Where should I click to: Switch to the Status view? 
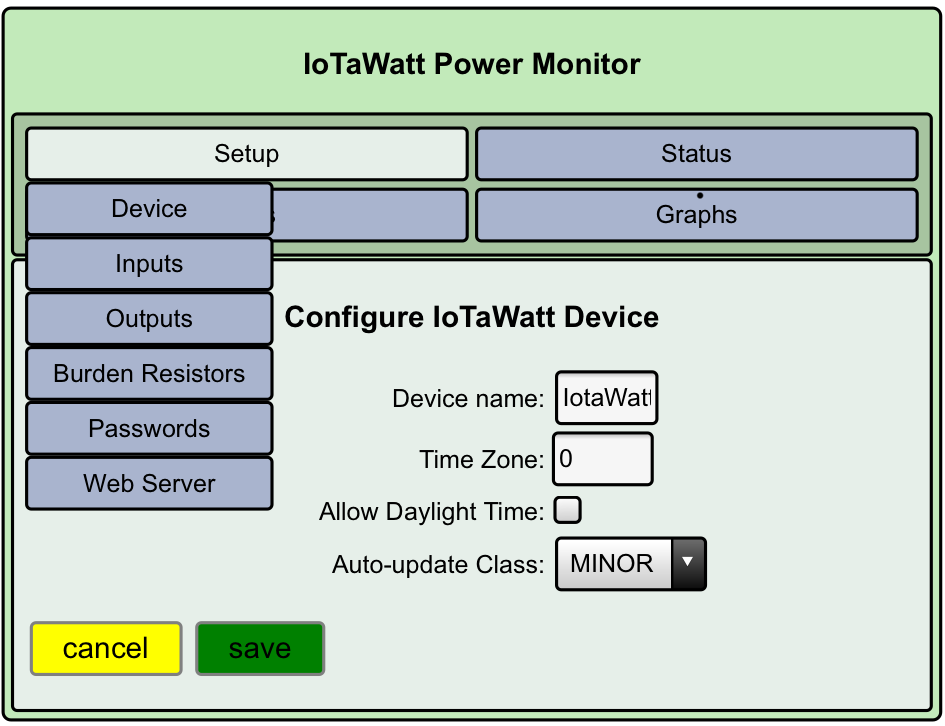(697, 154)
